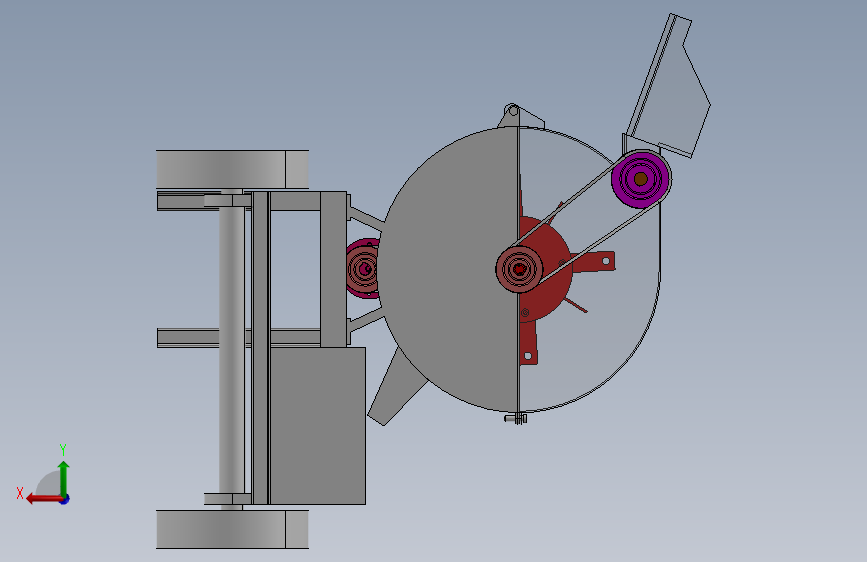Image resolution: width=867 pixels, height=562 pixels.
Task: Select the pulley at the housing center
Action: [x=519, y=269]
